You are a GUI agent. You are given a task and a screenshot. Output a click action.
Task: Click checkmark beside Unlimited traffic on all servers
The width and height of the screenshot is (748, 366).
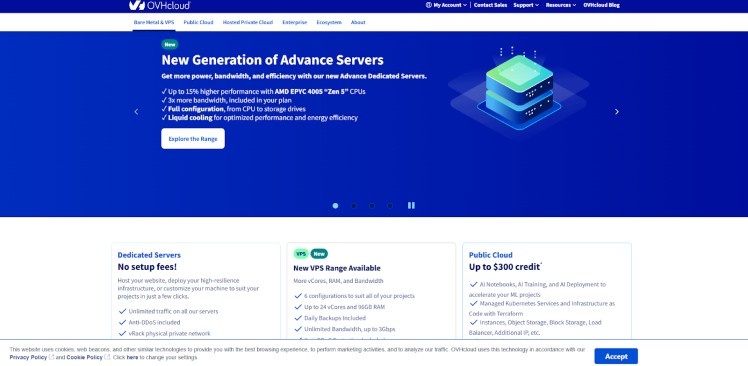pyautogui.click(x=122, y=311)
